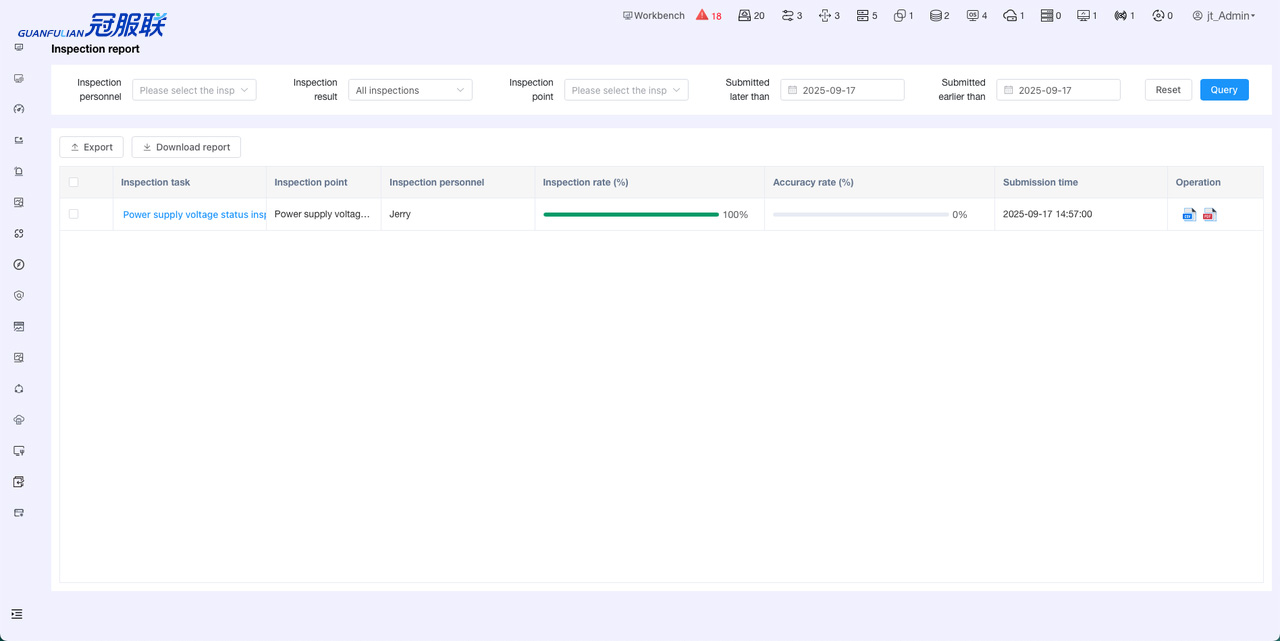
Task: Click the green inspection rate progress bar
Action: (x=631, y=214)
